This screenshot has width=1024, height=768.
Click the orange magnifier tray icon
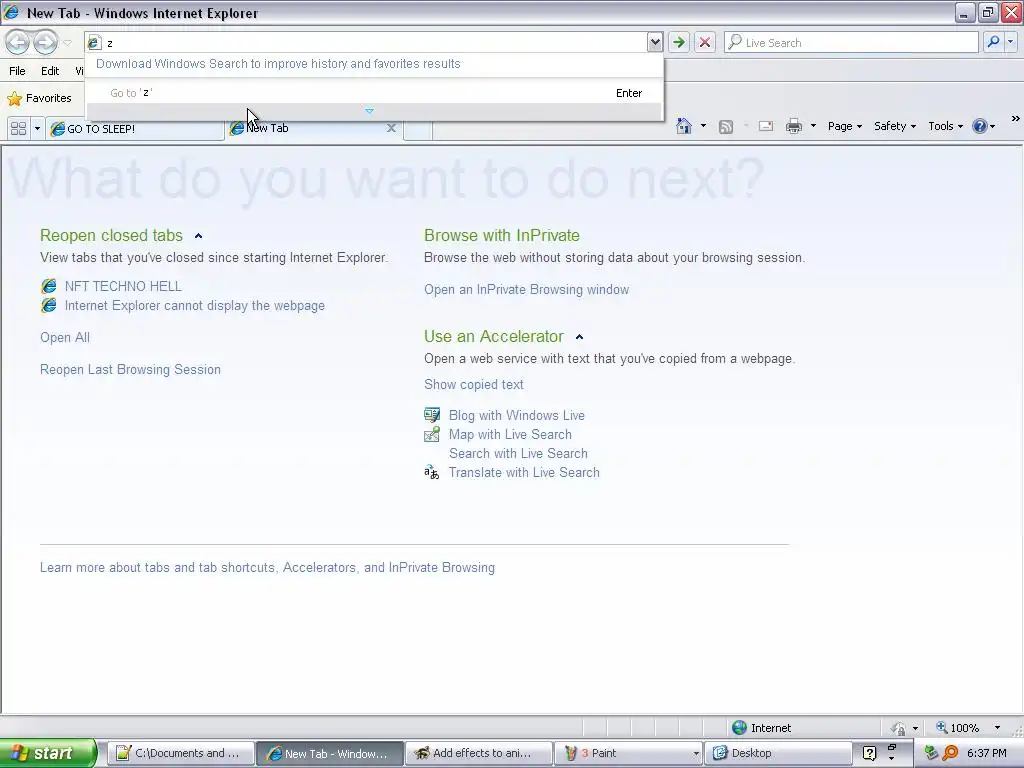point(950,753)
